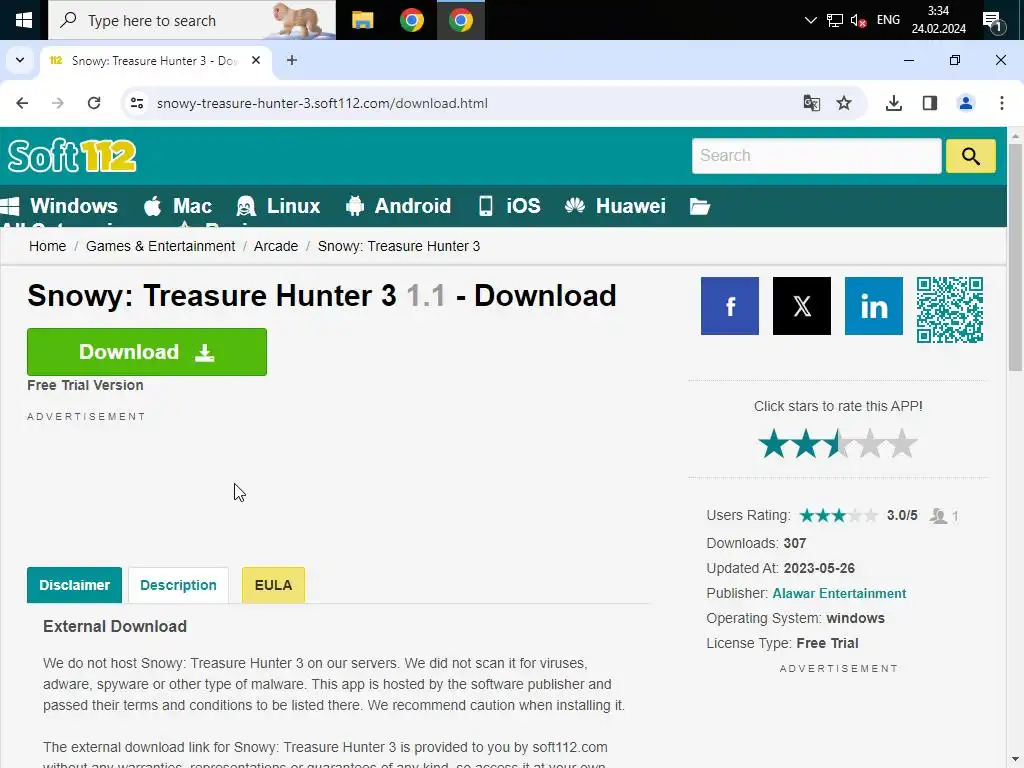
Task: Open the tab search dropdown arrow
Action: click(x=20, y=60)
